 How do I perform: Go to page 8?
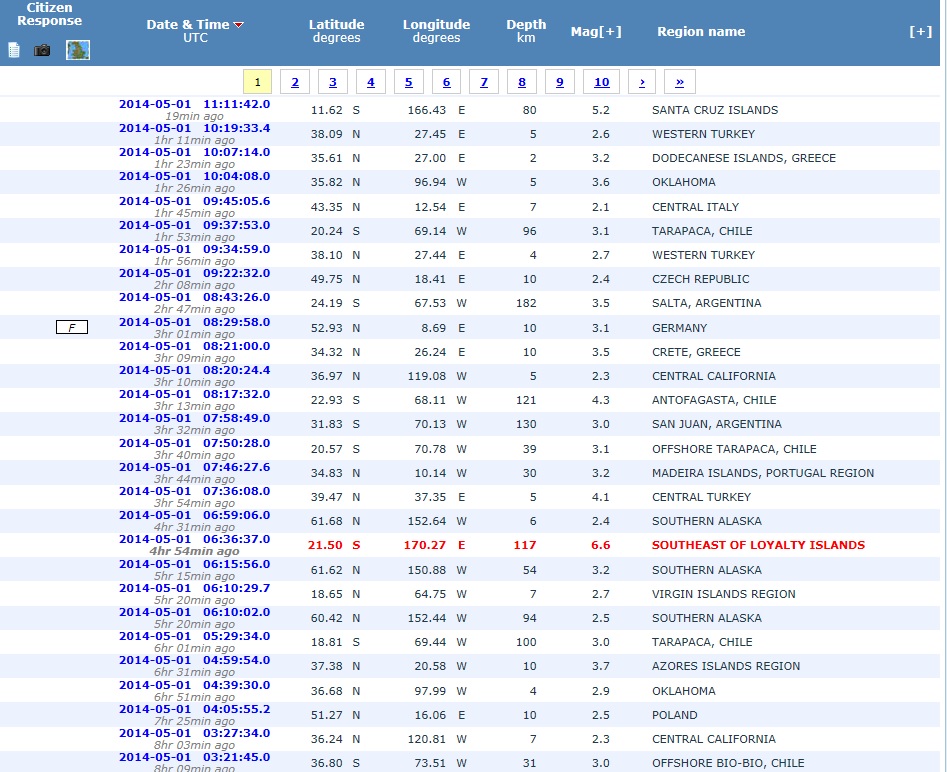[x=522, y=82]
